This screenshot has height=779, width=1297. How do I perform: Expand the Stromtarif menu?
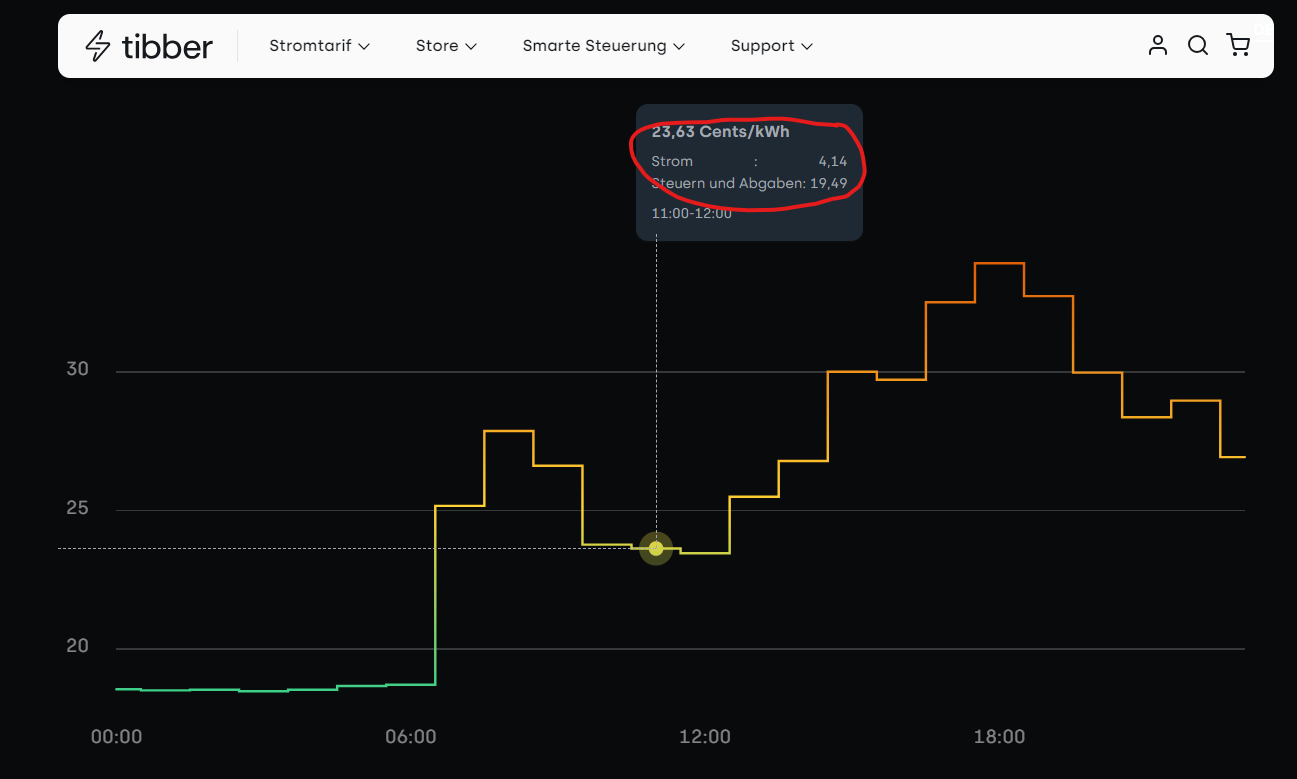pyautogui.click(x=320, y=46)
